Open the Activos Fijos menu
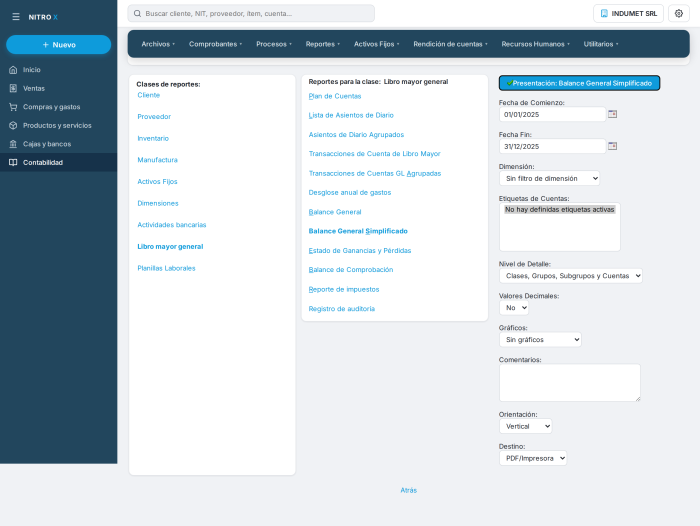 [x=376, y=44]
